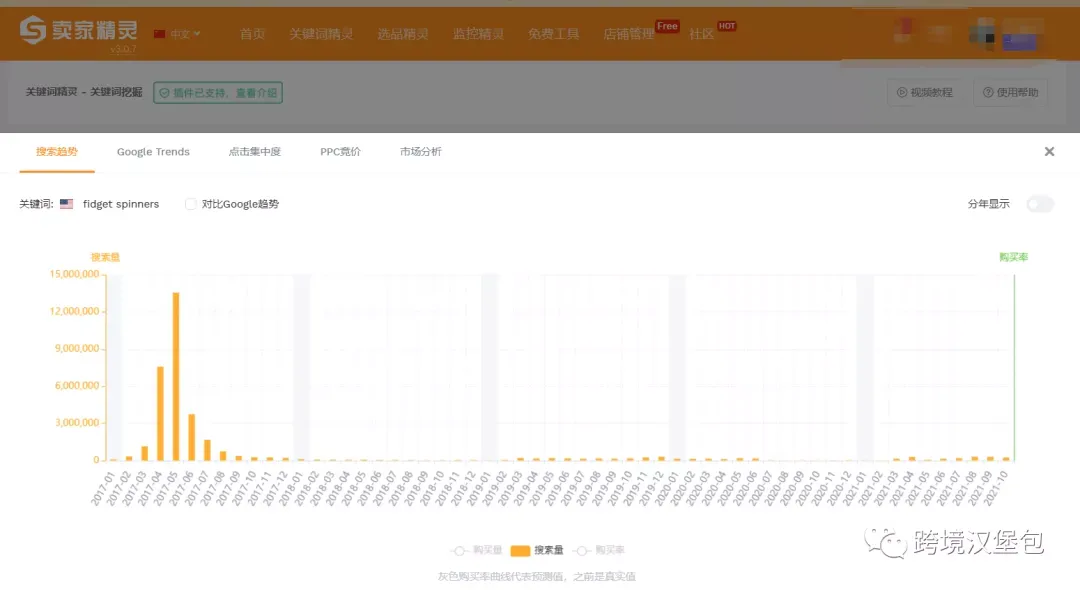The width and height of the screenshot is (1080, 590).
Task: Toggle 购买量 legend series
Action: (477, 550)
